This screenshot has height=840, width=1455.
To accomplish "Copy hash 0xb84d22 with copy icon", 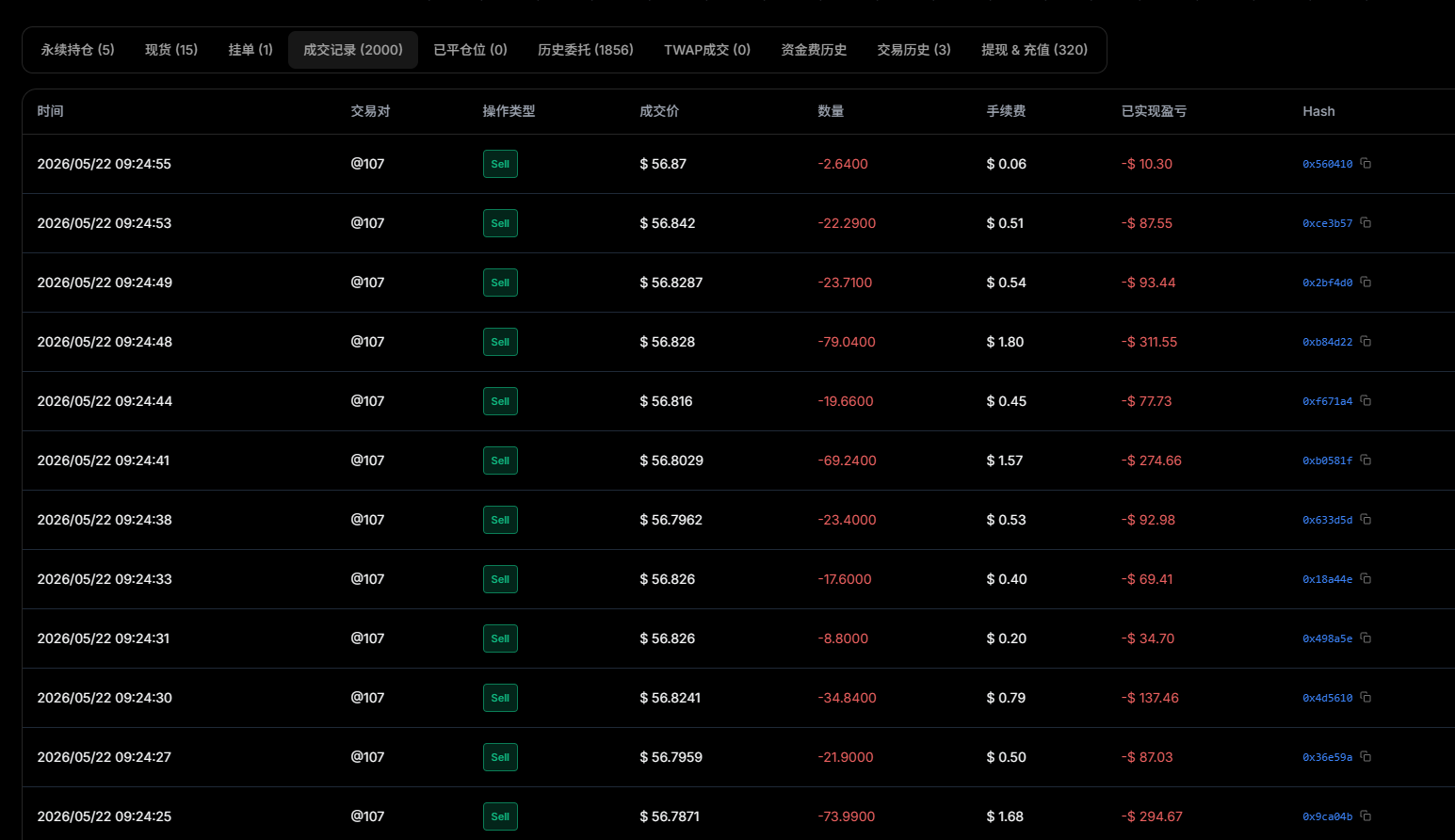I will [1366, 341].
